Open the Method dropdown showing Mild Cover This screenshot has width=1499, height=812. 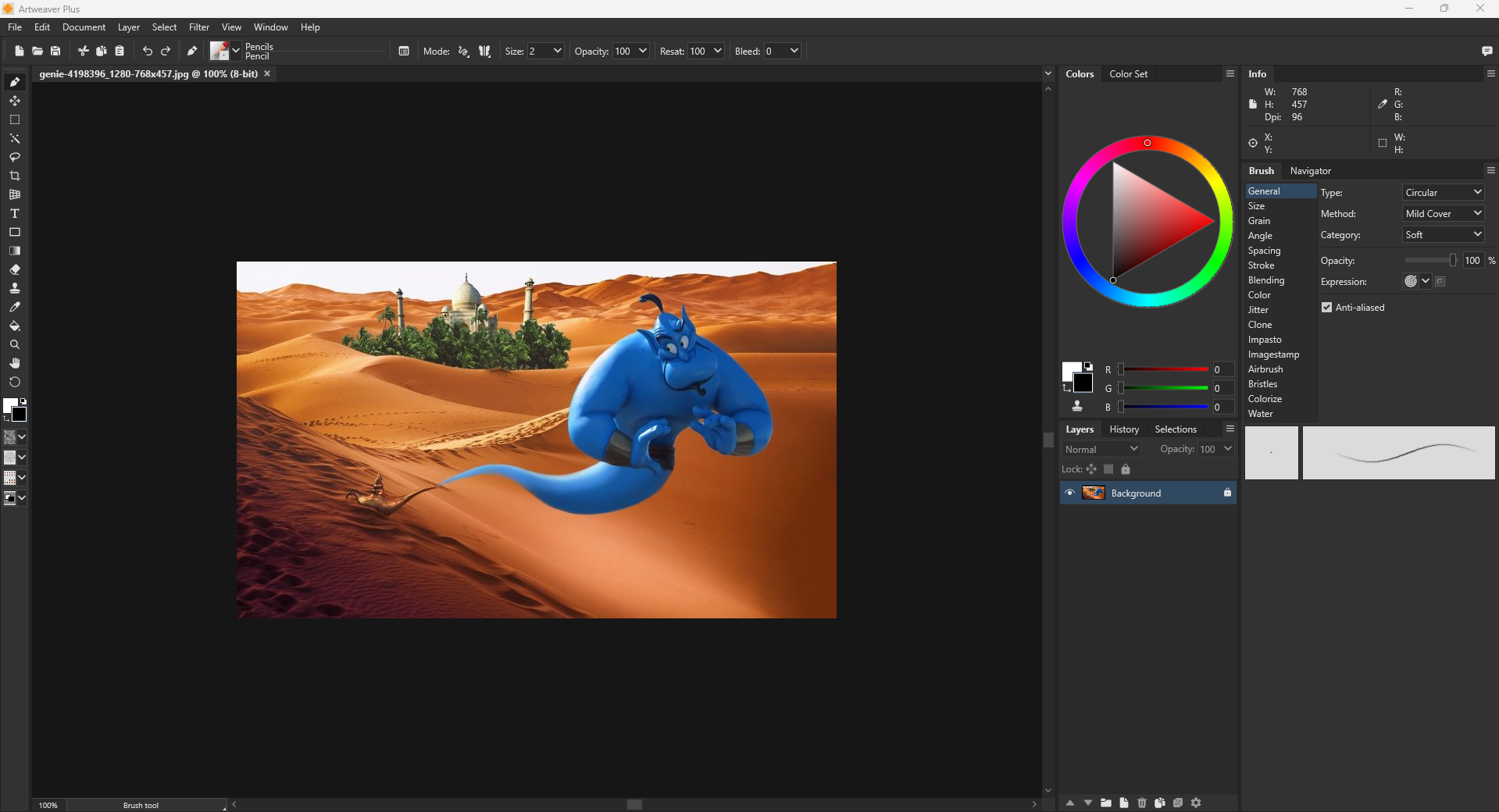[1443, 214]
